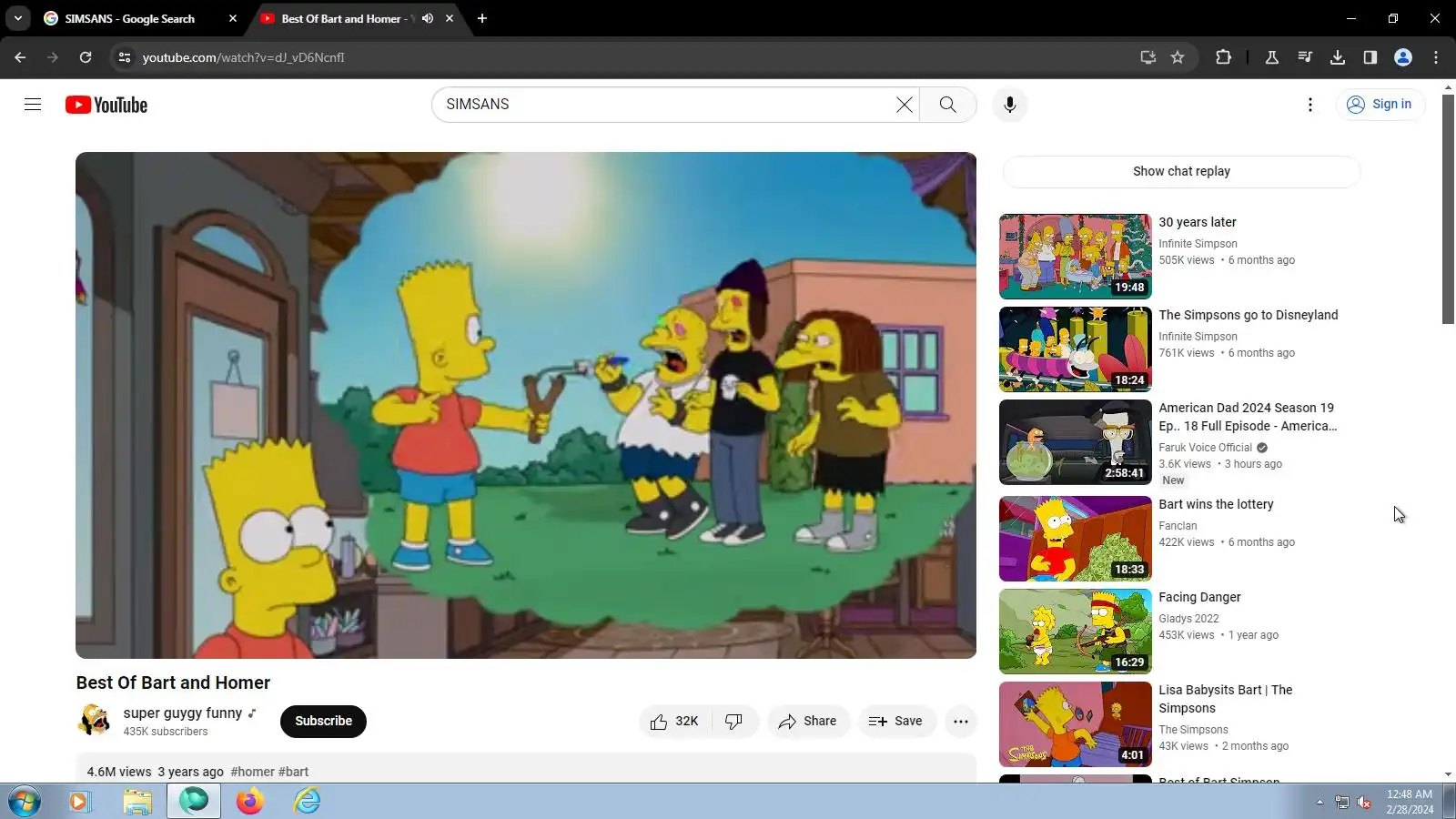Open Facing Danger video thumbnail
The image size is (1456, 819).
pyautogui.click(x=1076, y=632)
